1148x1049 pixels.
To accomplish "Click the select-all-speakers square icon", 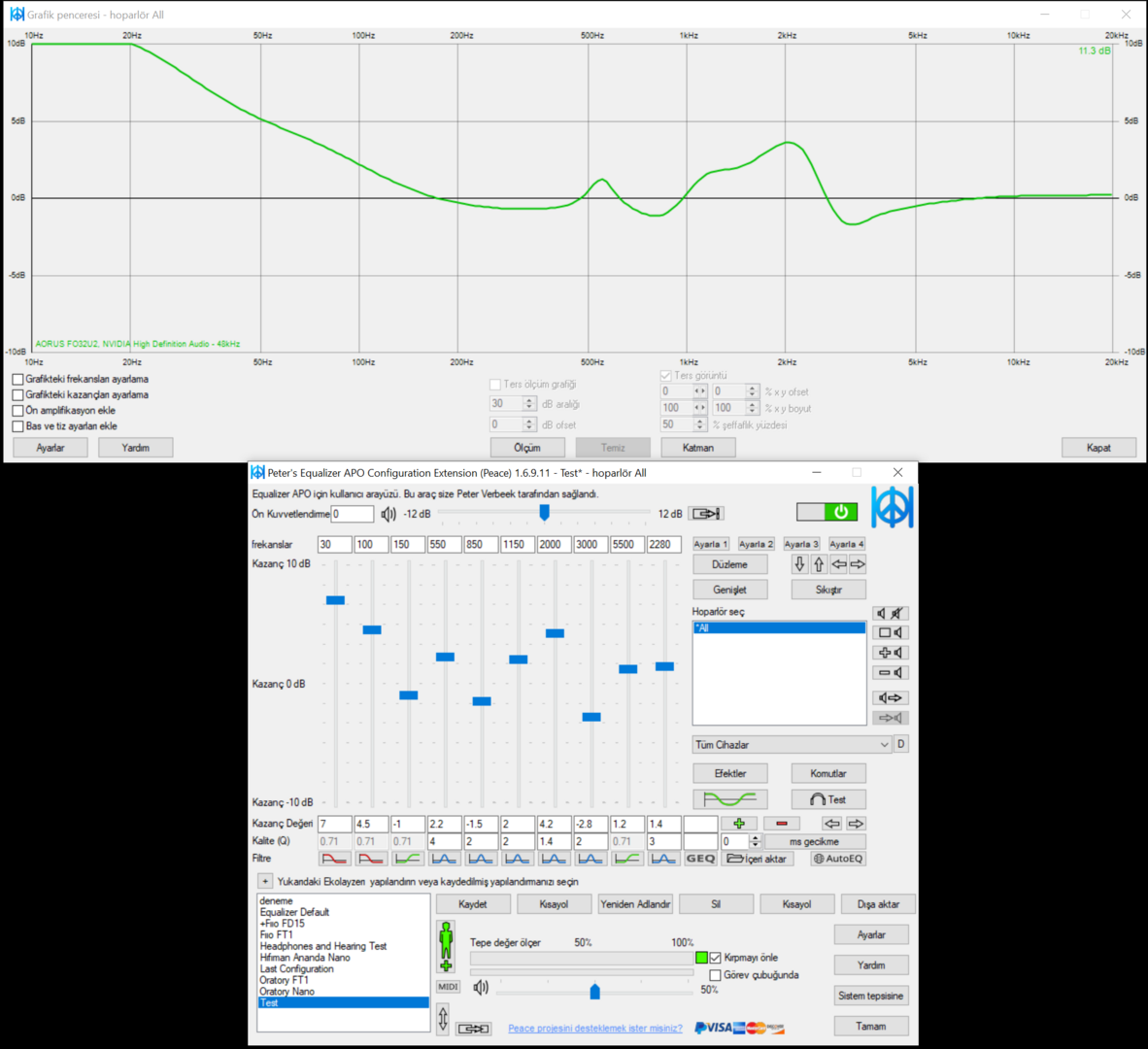I will point(890,632).
